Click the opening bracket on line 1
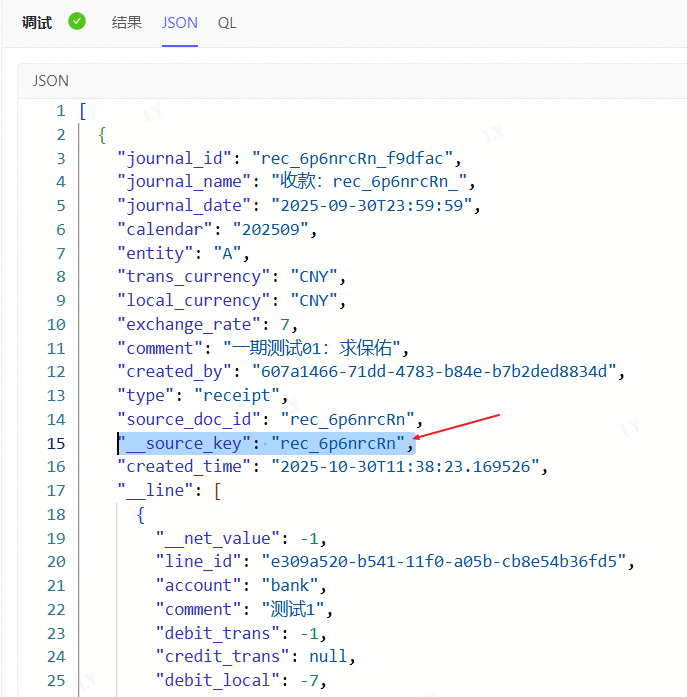Image resolution: width=687 pixels, height=697 pixels. point(83,111)
